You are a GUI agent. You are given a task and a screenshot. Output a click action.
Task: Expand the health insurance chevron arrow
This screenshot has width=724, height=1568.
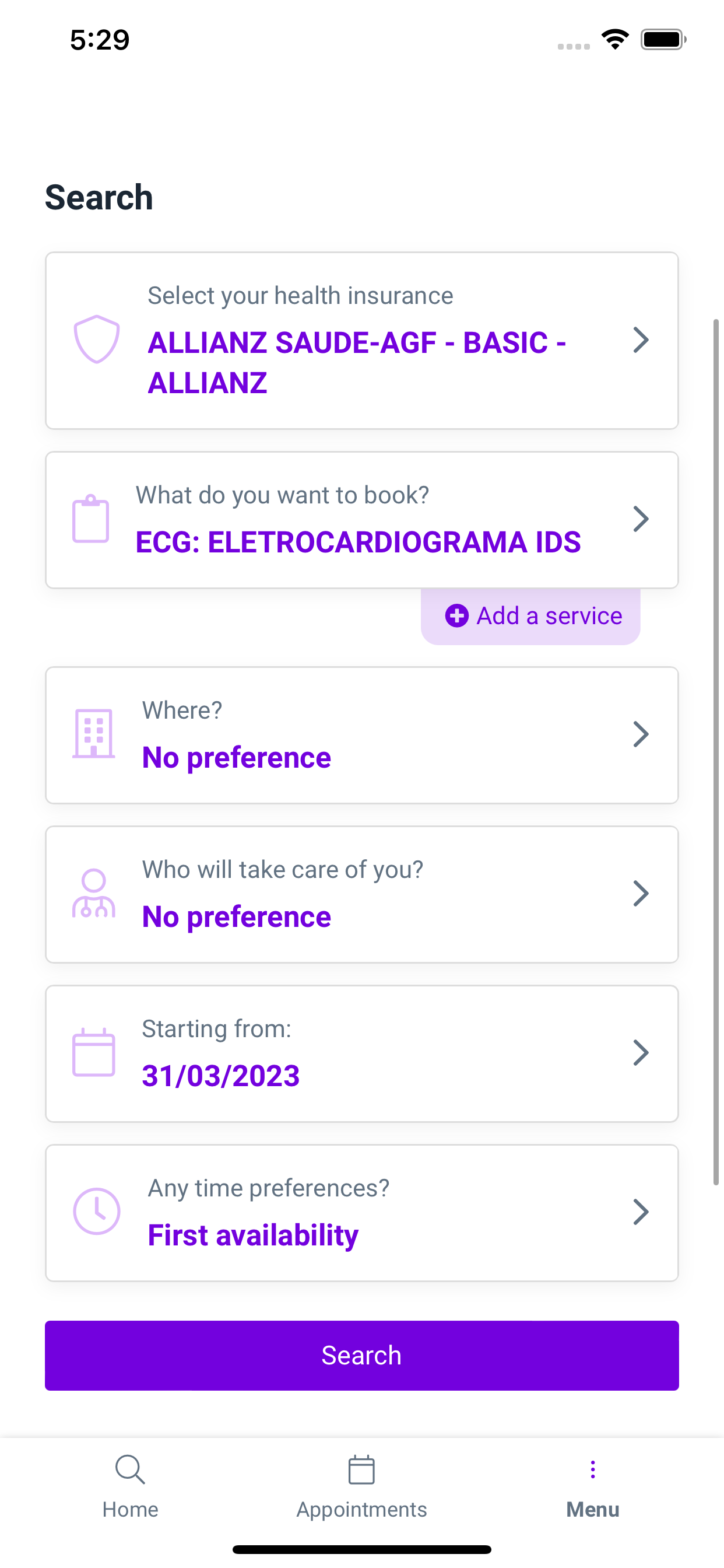(x=641, y=340)
